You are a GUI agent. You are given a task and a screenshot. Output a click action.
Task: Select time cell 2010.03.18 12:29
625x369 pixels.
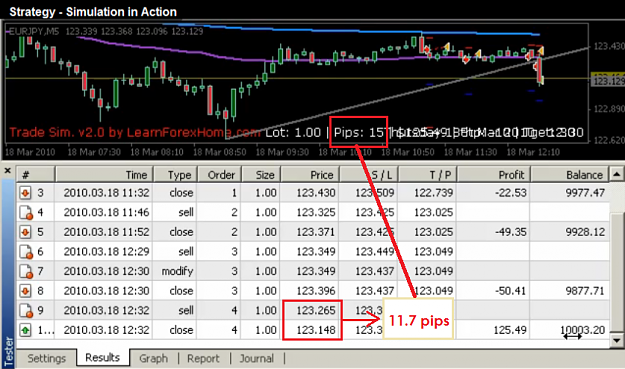click(106, 251)
